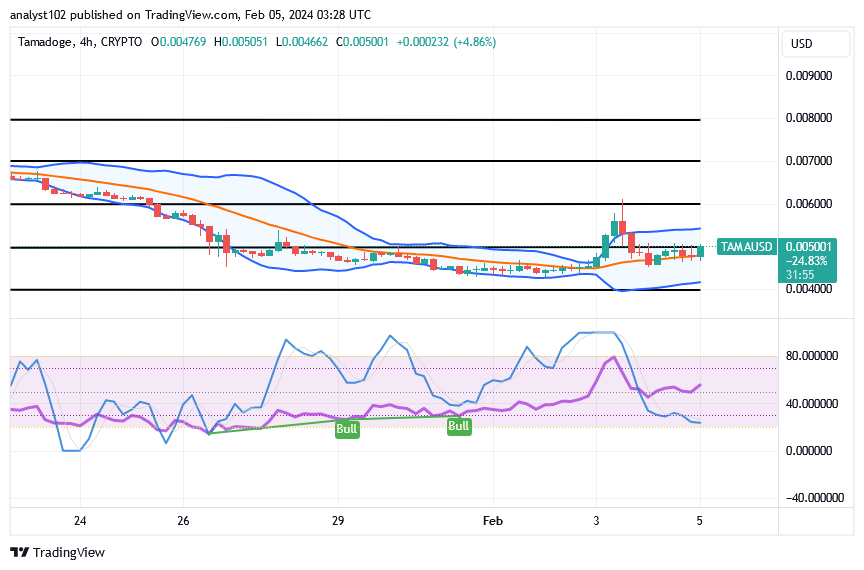Select the second green Bull divergence label

pyautogui.click(x=458, y=426)
